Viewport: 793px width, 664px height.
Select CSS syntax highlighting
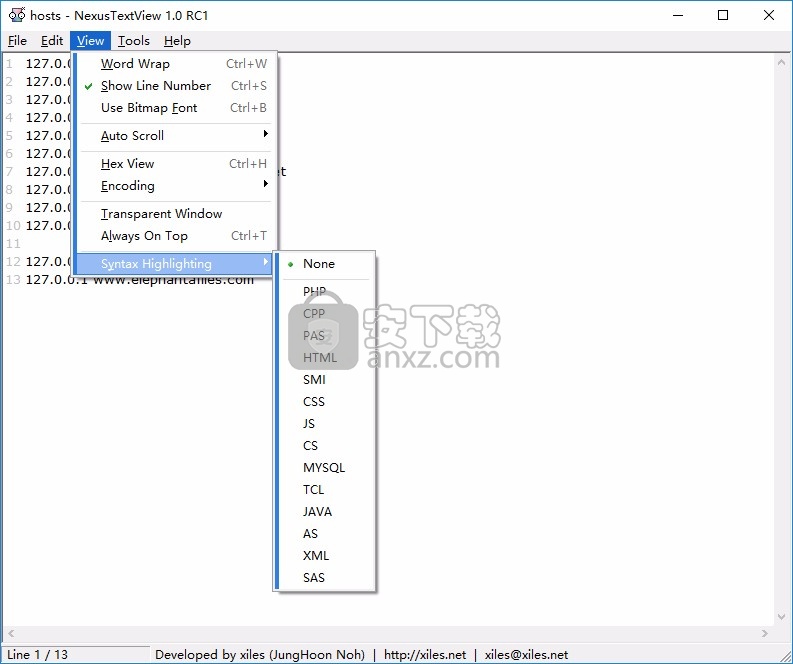(x=327, y=402)
